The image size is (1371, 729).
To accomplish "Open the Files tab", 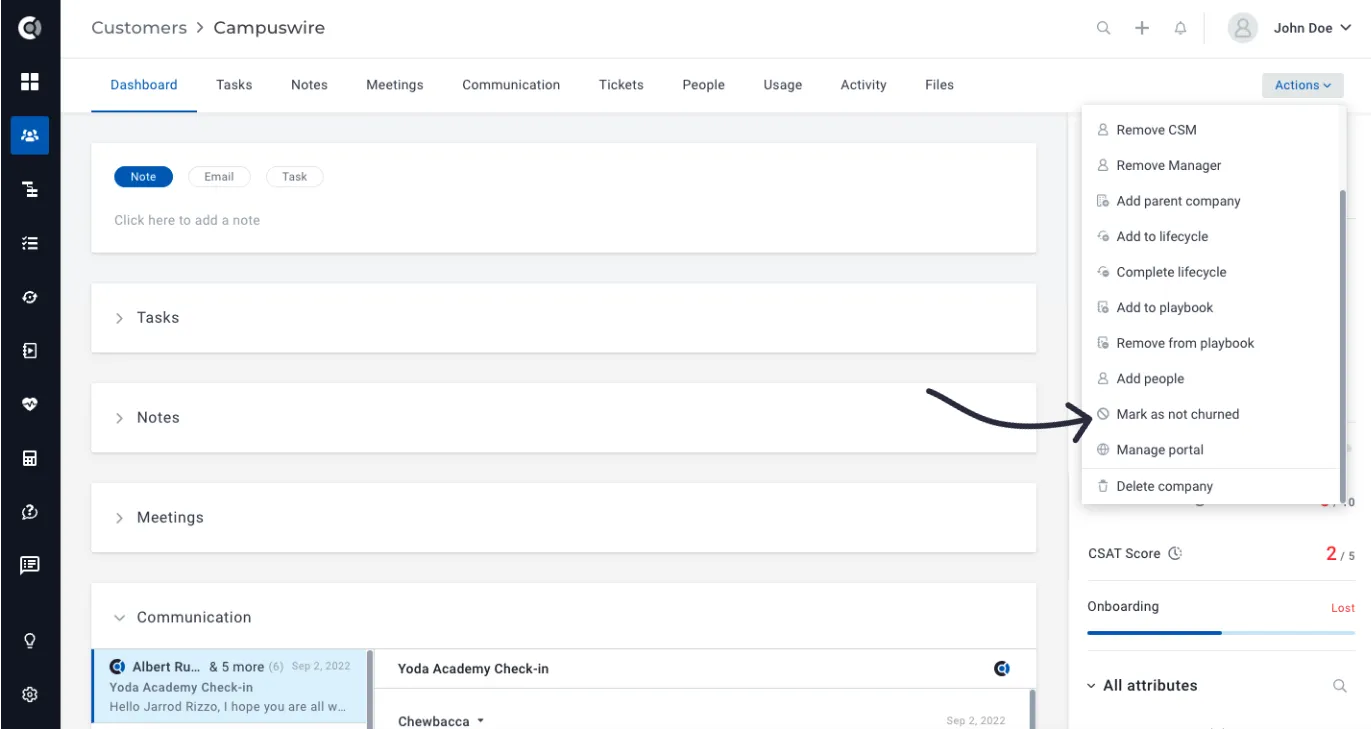I will click(x=939, y=85).
